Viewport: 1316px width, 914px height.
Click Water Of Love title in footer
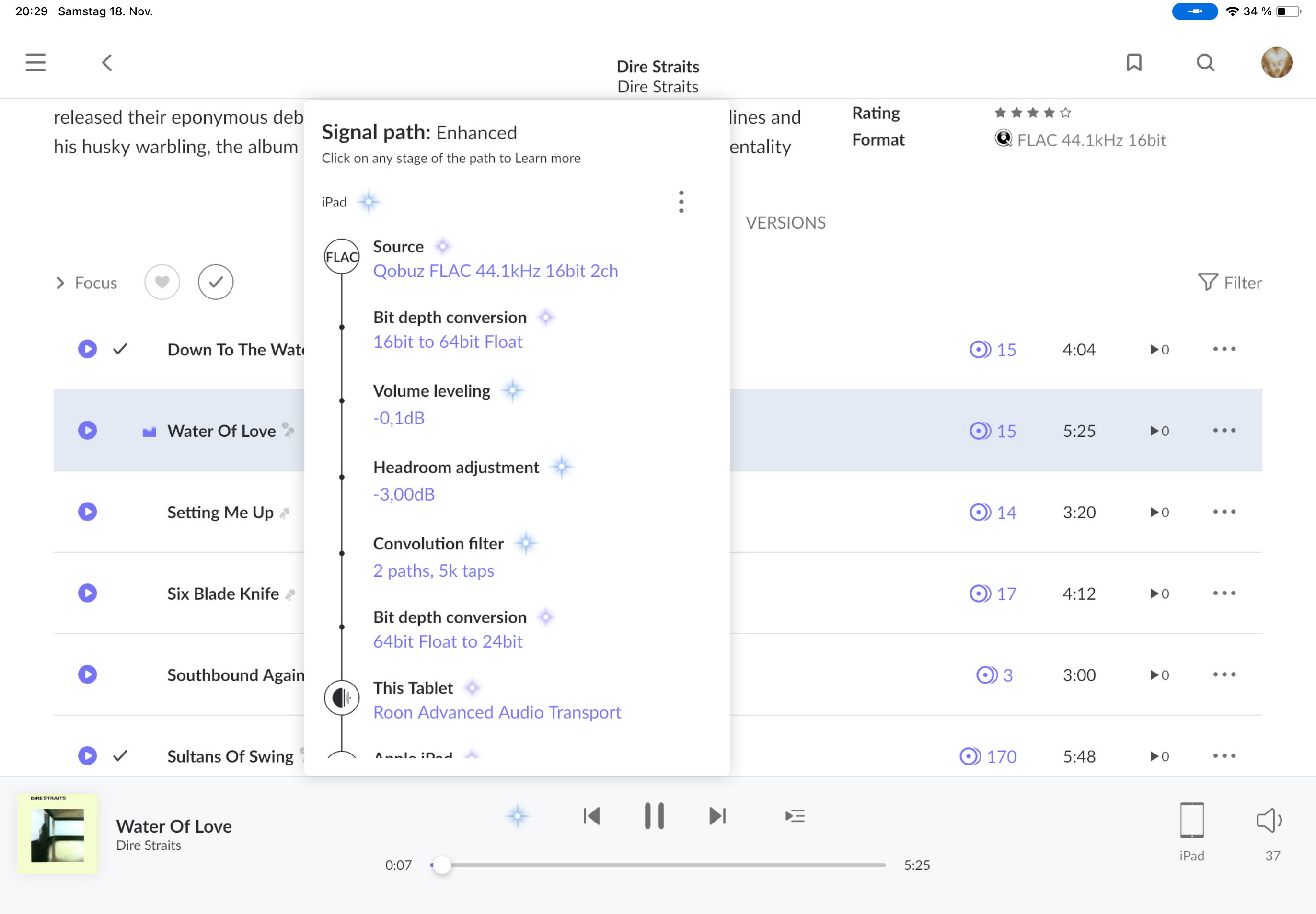pos(174,826)
